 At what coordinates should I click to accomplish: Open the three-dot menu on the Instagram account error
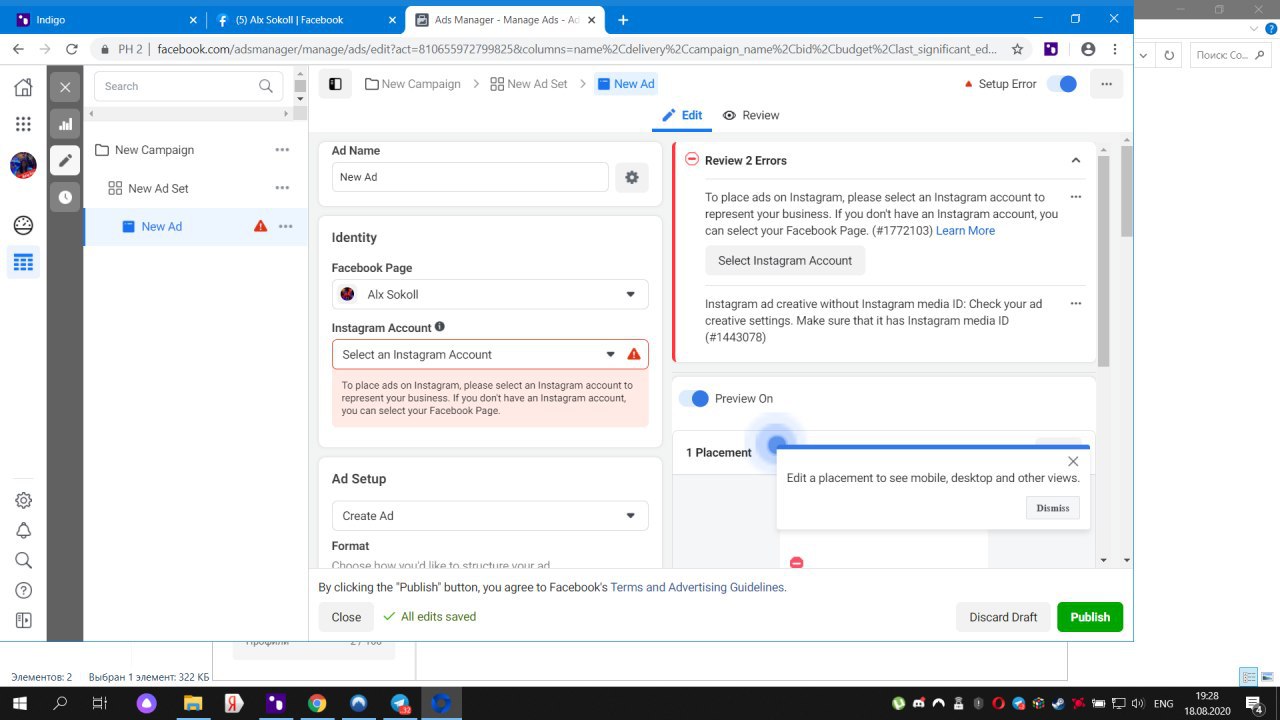point(1076,197)
